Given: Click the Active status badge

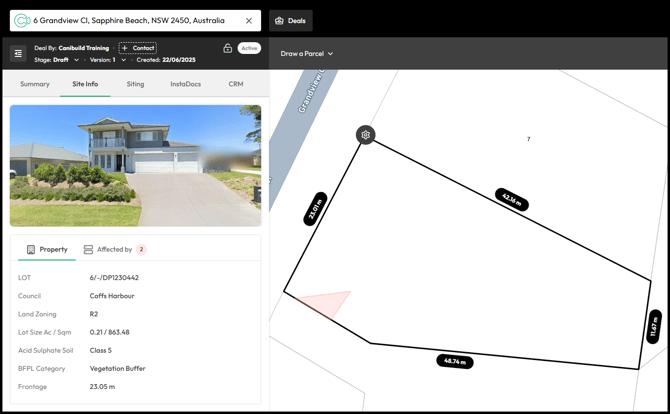Looking at the screenshot, I should point(249,48).
